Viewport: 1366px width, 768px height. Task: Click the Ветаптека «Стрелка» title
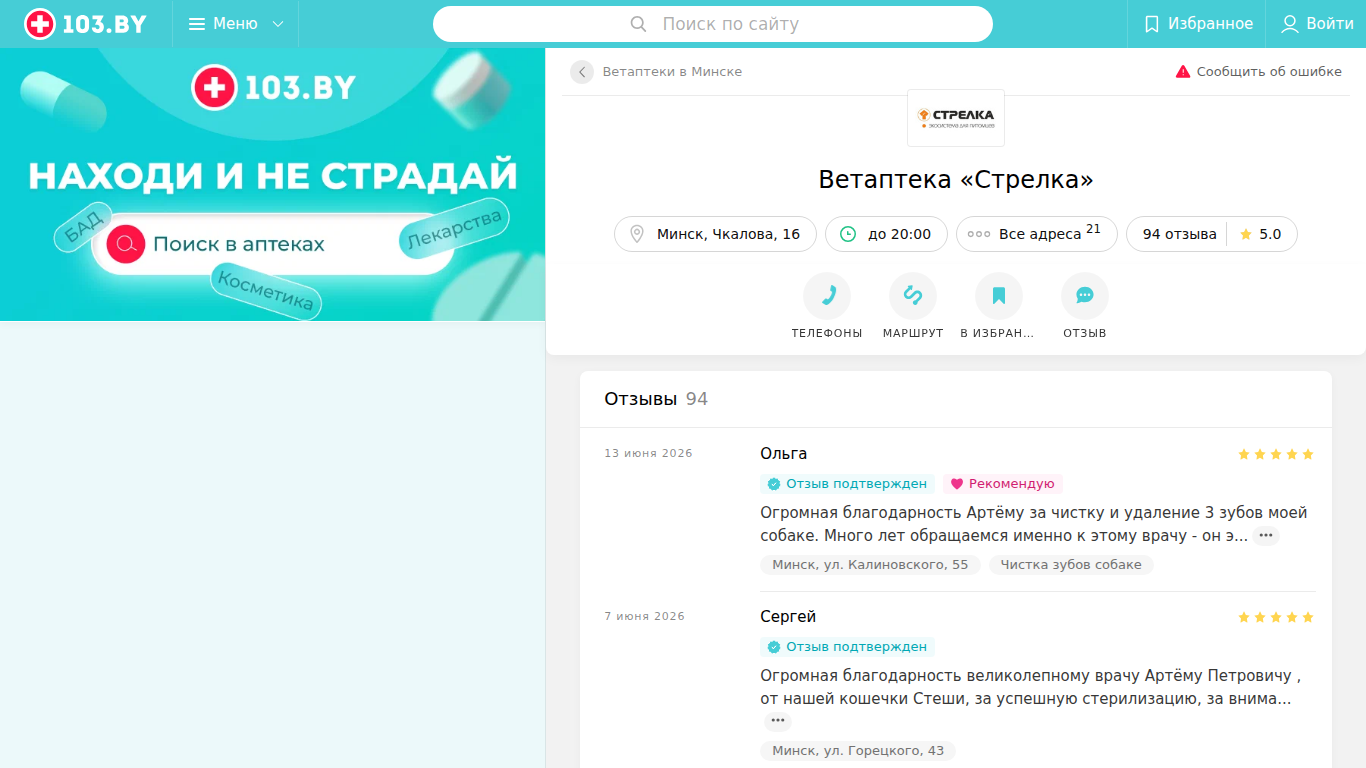coord(956,180)
